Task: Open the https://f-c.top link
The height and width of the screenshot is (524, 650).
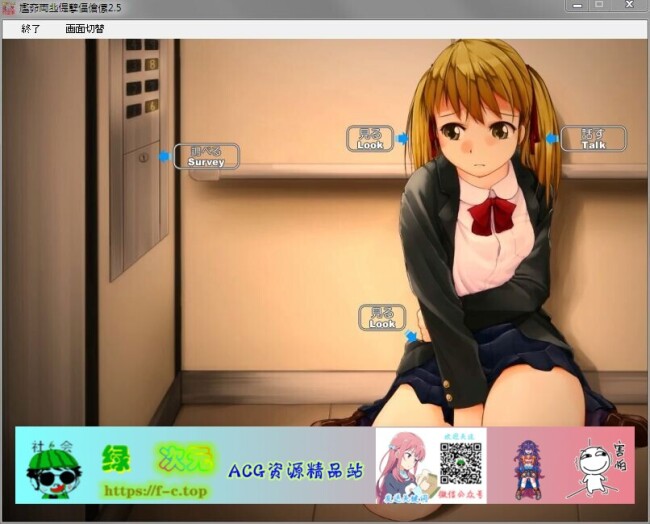Action: pos(154,491)
